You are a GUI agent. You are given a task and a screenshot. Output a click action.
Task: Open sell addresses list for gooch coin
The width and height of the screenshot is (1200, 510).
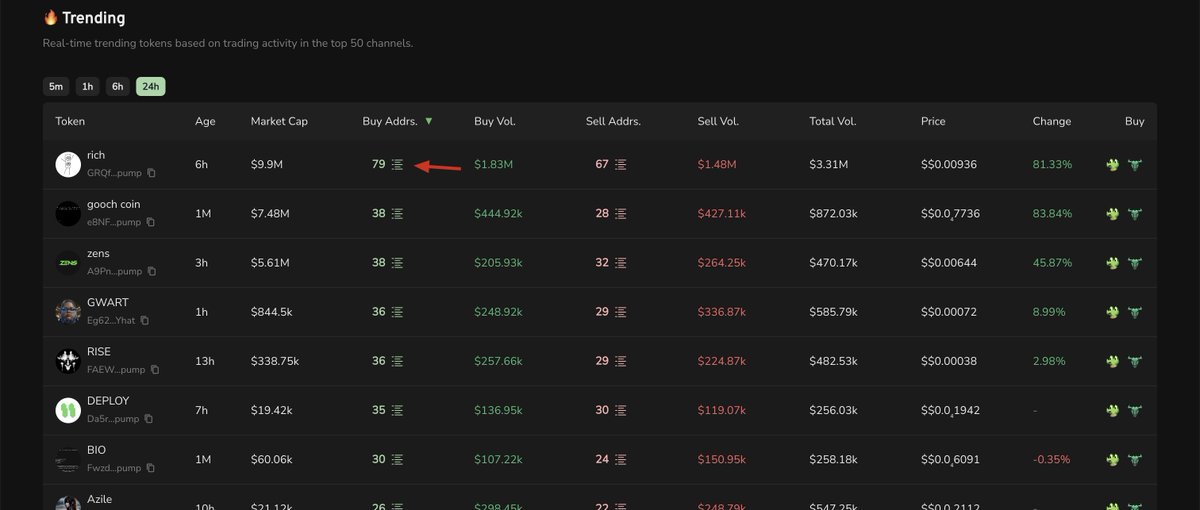tap(621, 213)
